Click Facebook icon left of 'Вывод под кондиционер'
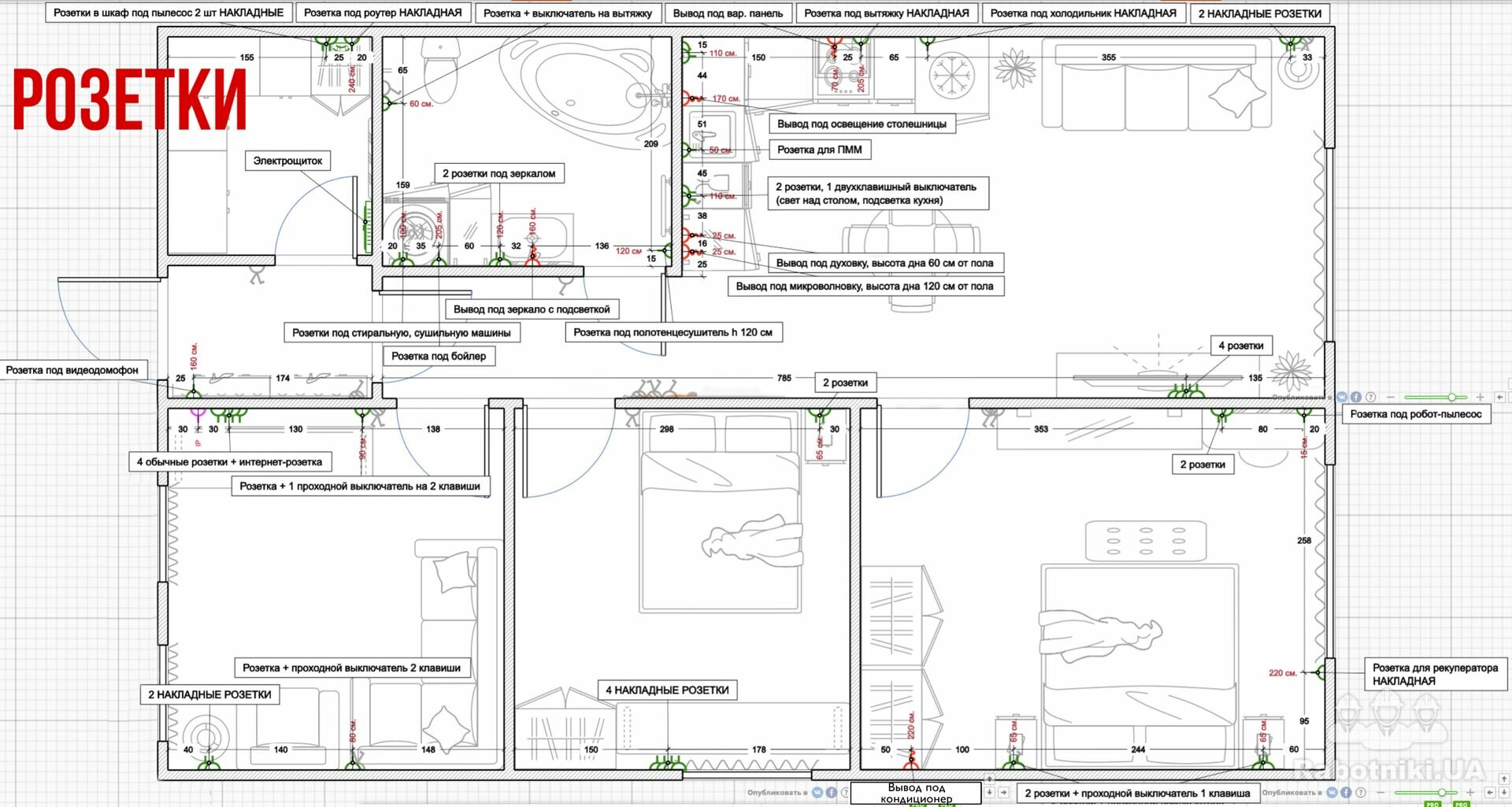1512x807 pixels. click(832, 792)
